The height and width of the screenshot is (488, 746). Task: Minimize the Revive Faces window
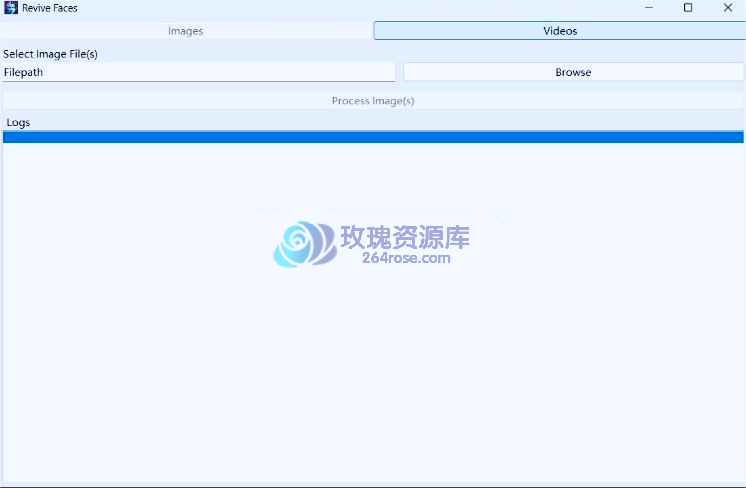(648, 8)
